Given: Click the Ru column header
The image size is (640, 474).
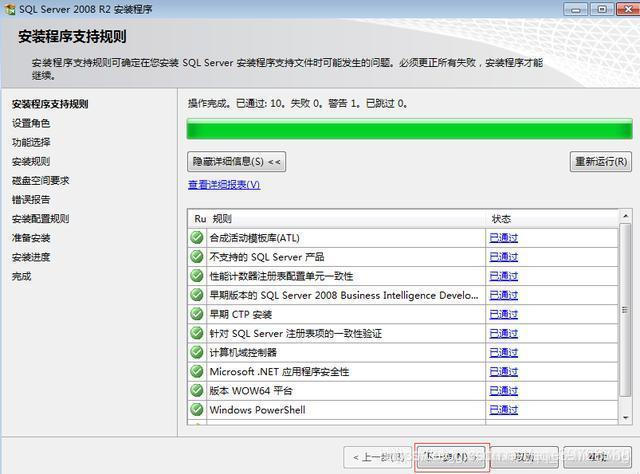Looking at the screenshot, I should pyautogui.click(x=199, y=219).
